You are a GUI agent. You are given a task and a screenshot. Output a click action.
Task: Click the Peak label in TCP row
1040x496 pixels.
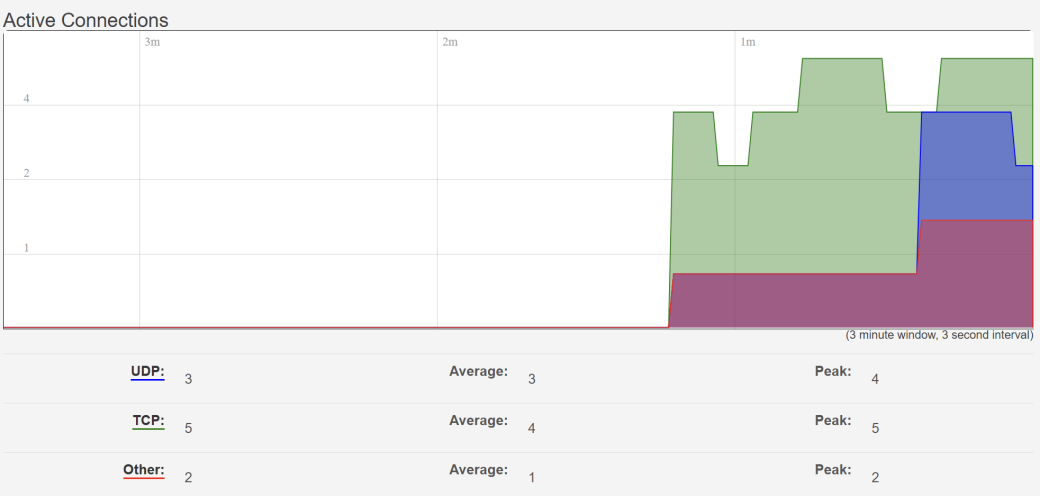click(833, 420)
